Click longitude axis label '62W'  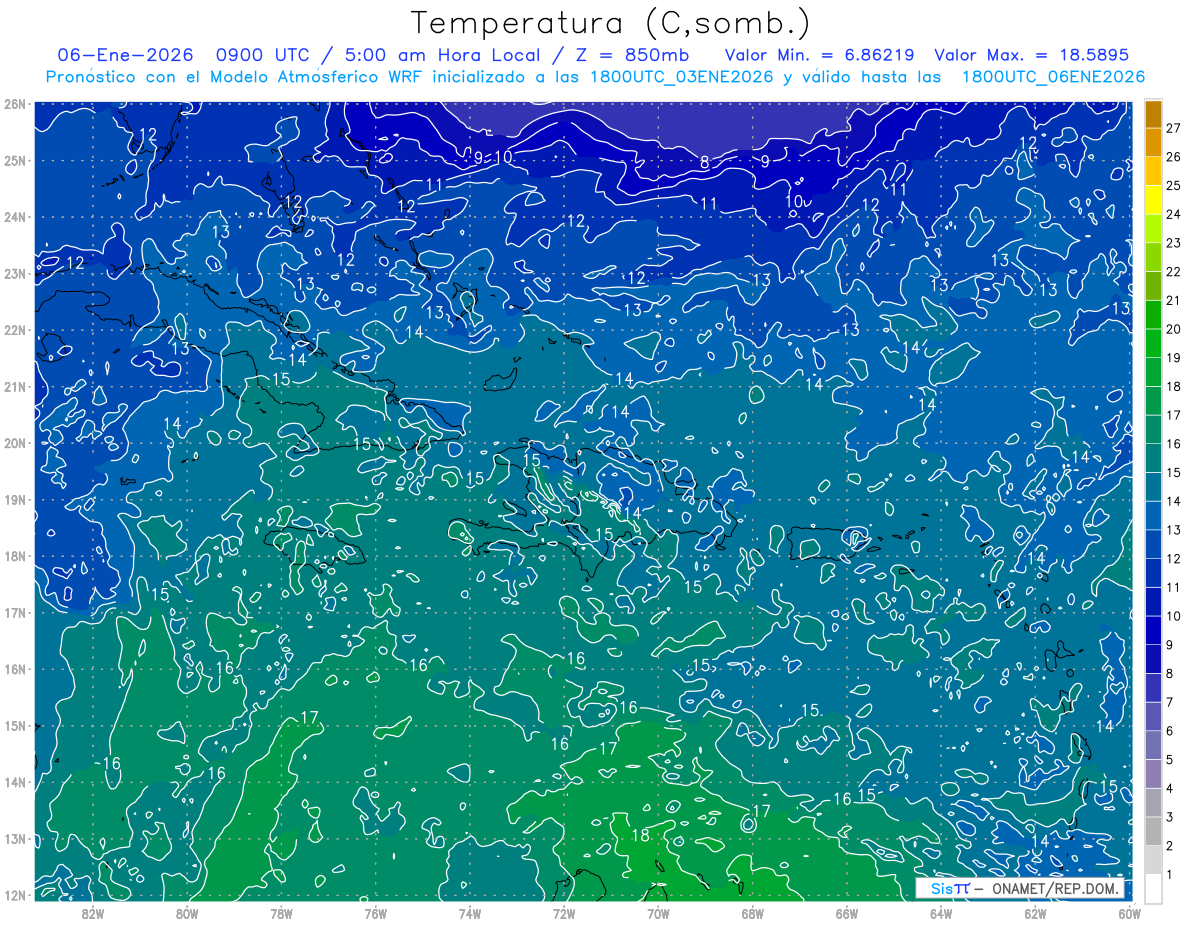1036,913
